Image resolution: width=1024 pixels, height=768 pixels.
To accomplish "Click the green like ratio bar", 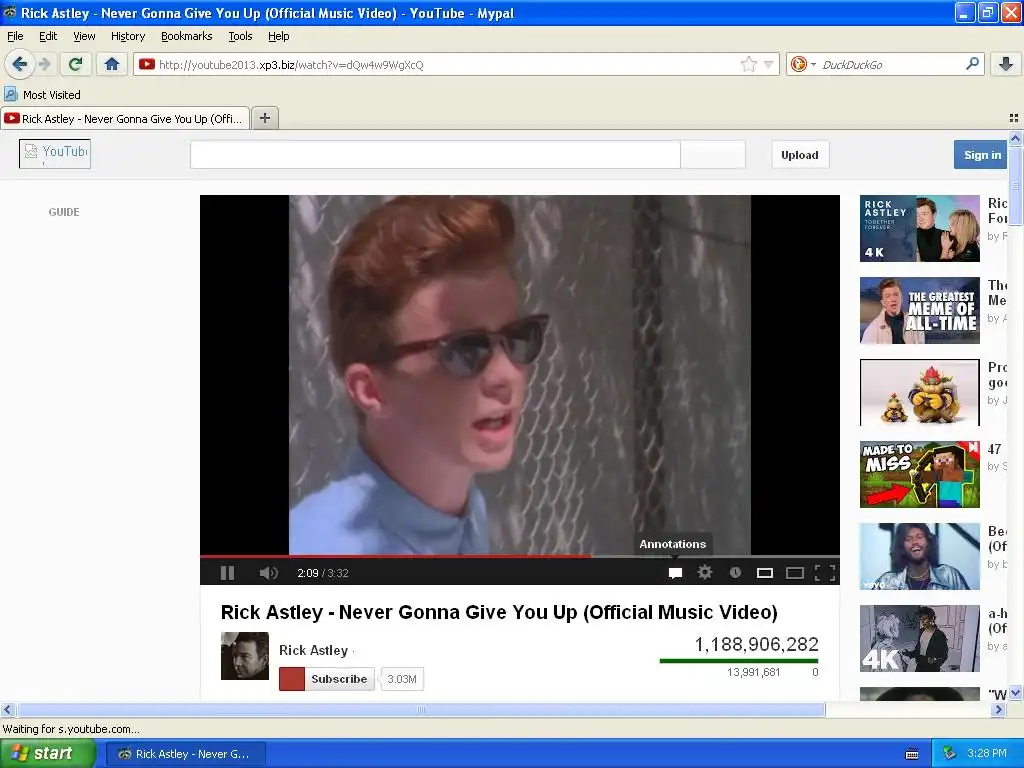I will coord(739,661).
